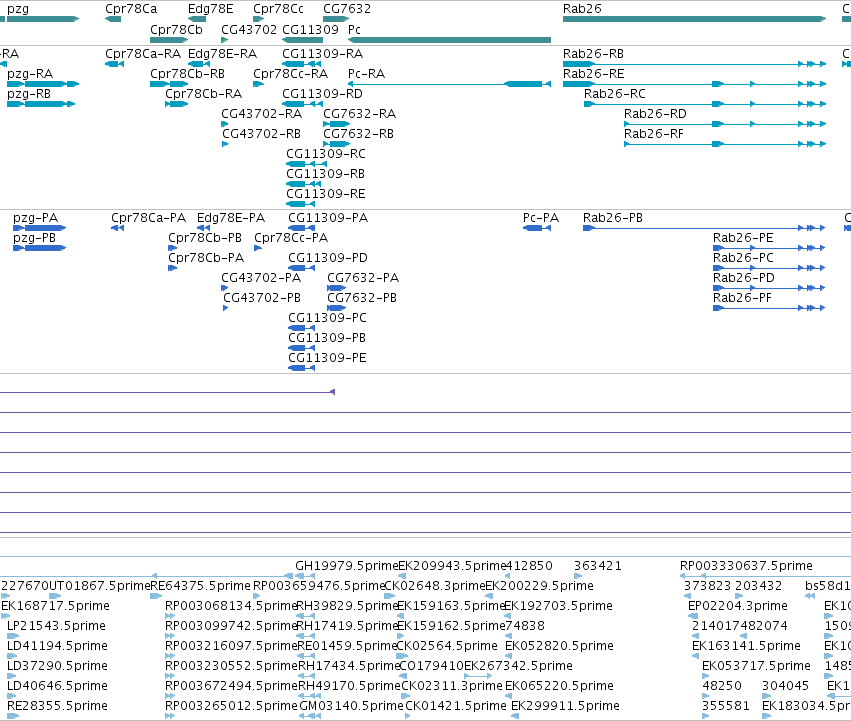Screen dimensions: 851x721
Task: Click the Rab26-PD protein label
Action: tap(744, 279)
